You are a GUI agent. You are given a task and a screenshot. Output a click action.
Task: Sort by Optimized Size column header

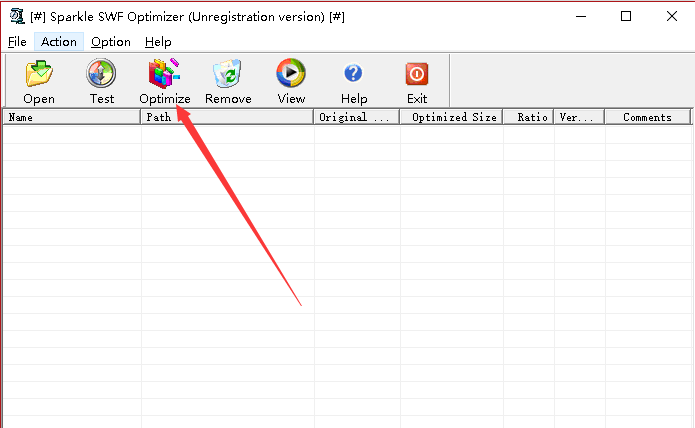click(451, 117)
